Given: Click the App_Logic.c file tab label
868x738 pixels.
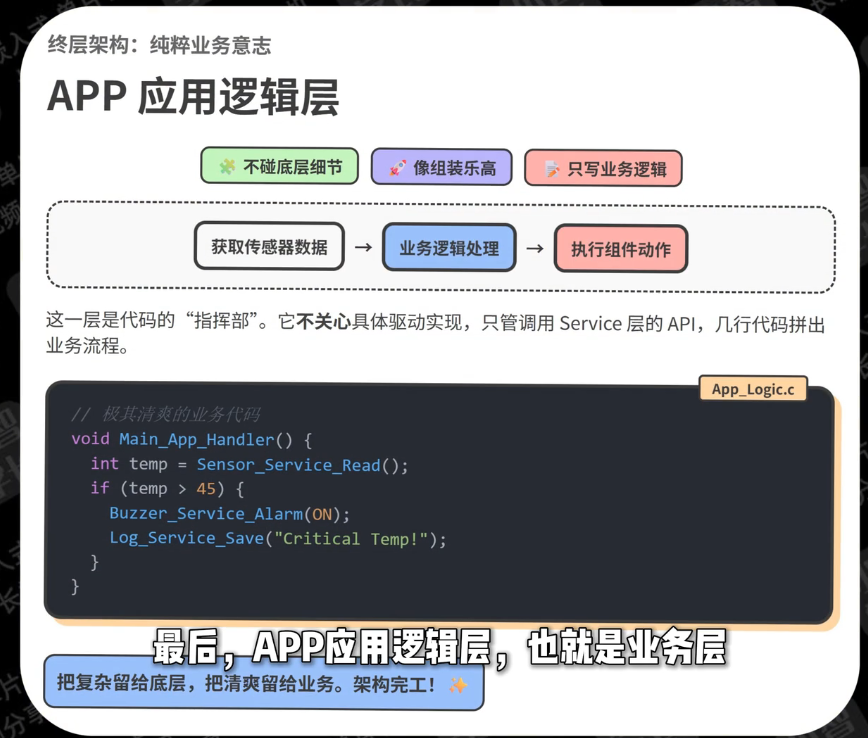Looking at the screenshot, I should (753, 389).
